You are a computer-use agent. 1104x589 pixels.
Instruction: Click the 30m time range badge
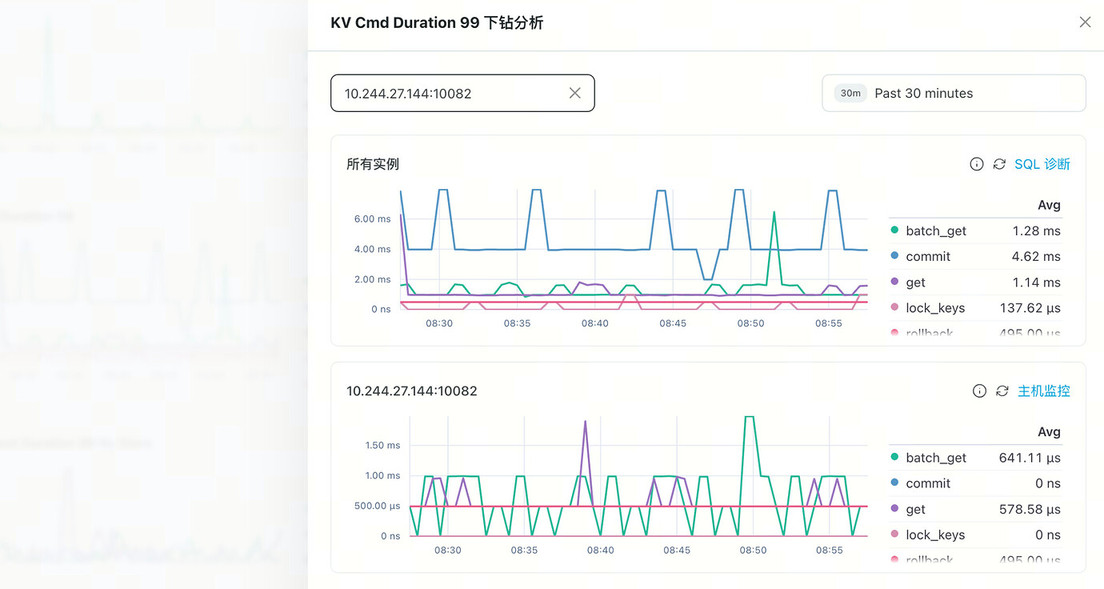(850, 93)
